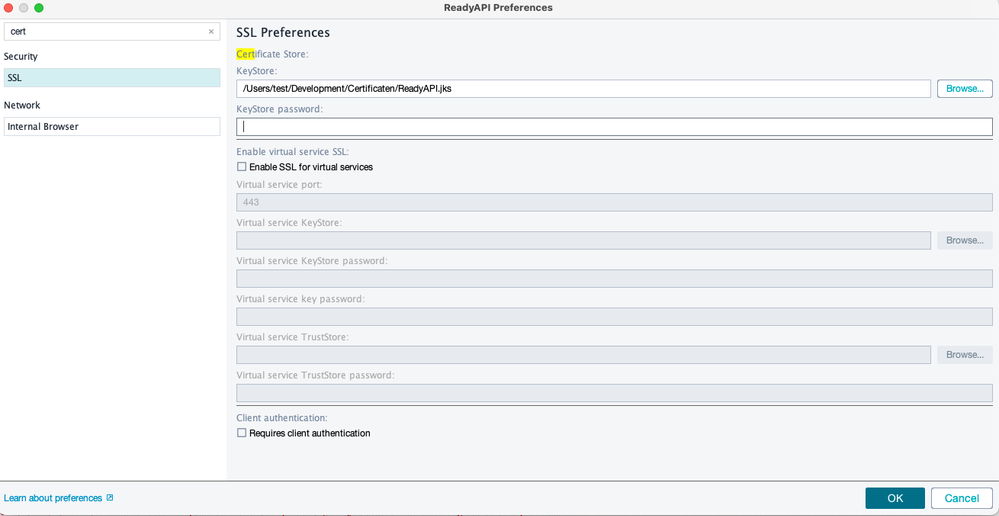Viewport: 999px width, 516px height.
Task: Click the red close window button
Action: (9, 8)
